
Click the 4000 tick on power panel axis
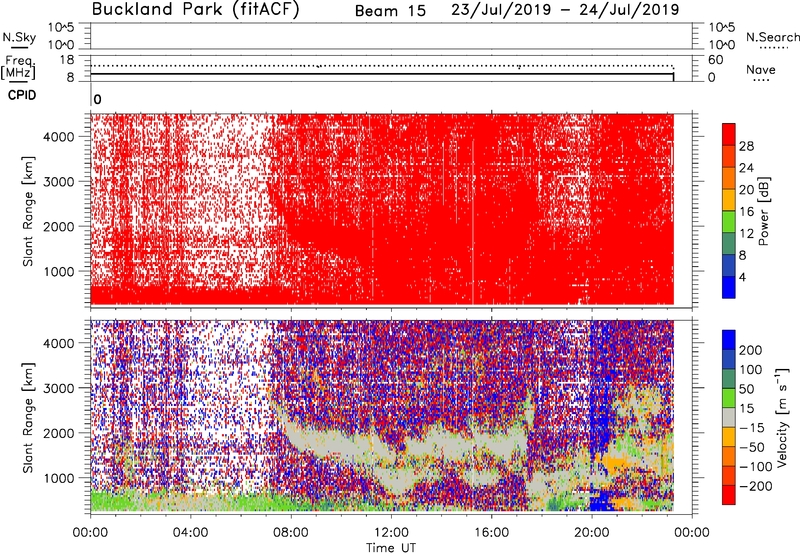point(59,137)
